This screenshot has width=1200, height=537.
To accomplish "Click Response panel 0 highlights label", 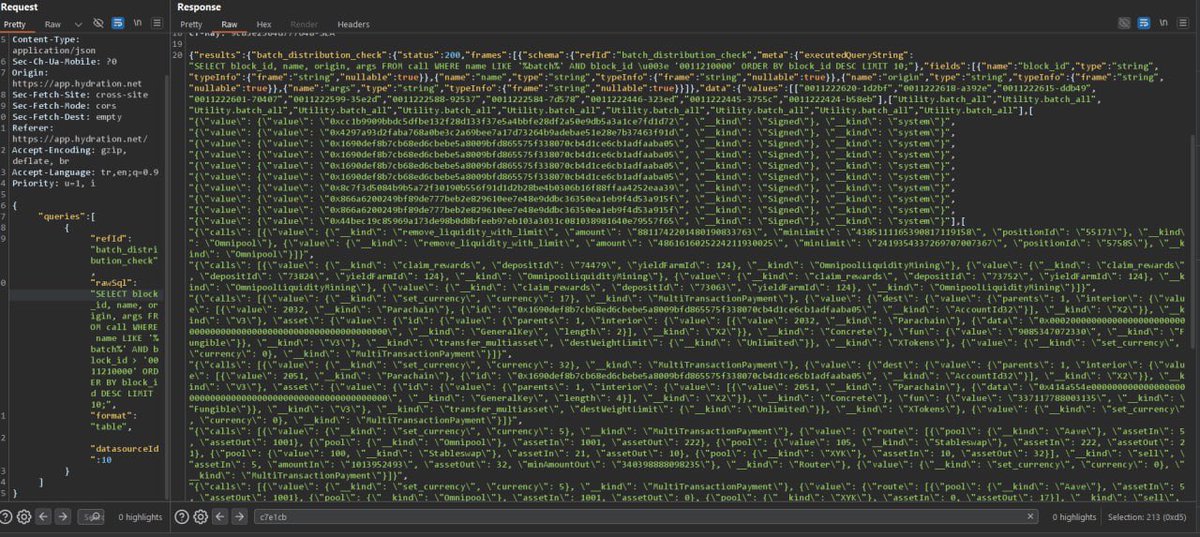I will pos(1075,517).
